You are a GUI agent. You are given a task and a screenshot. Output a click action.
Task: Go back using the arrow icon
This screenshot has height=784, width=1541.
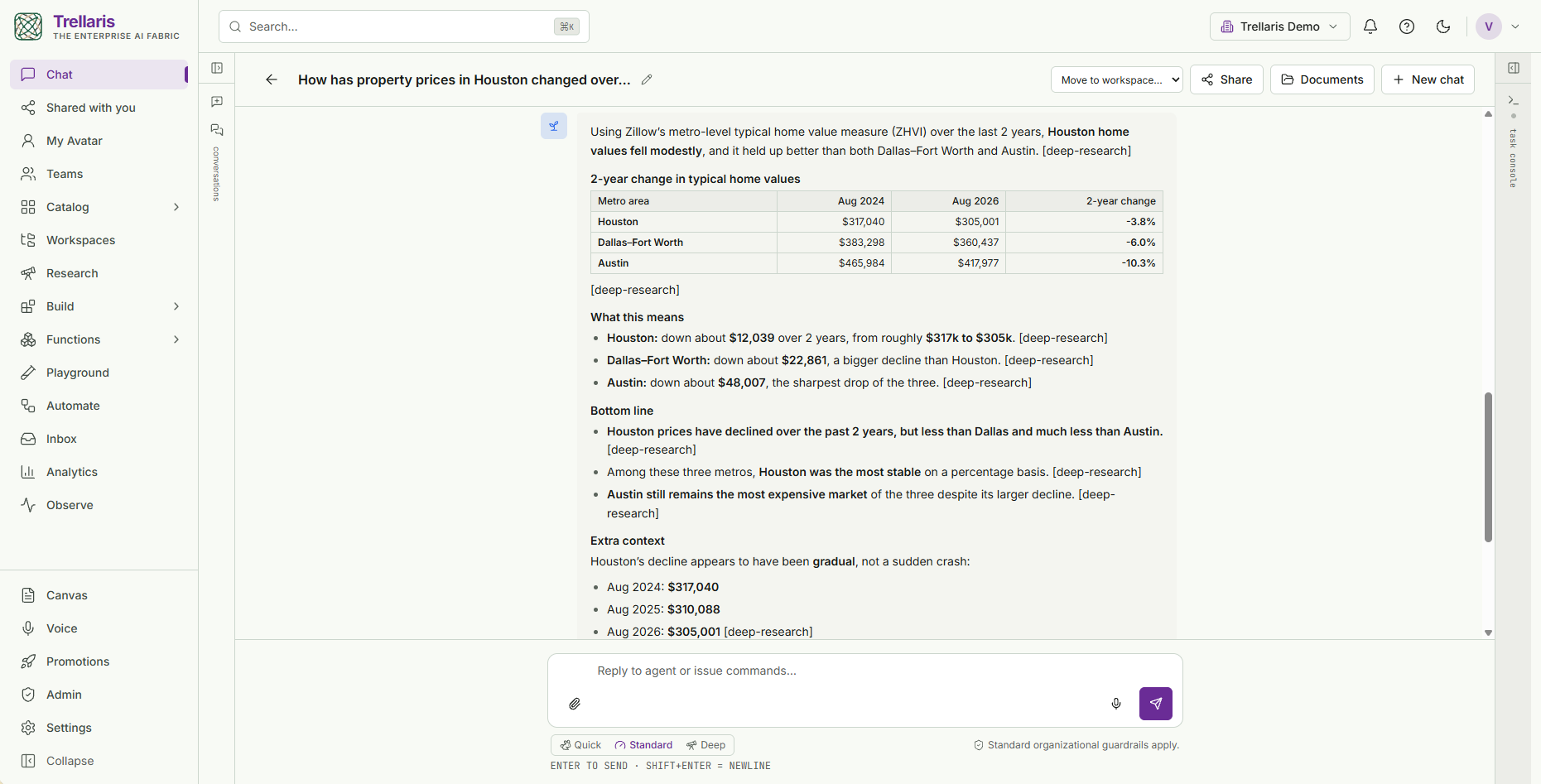coord(272,79)
